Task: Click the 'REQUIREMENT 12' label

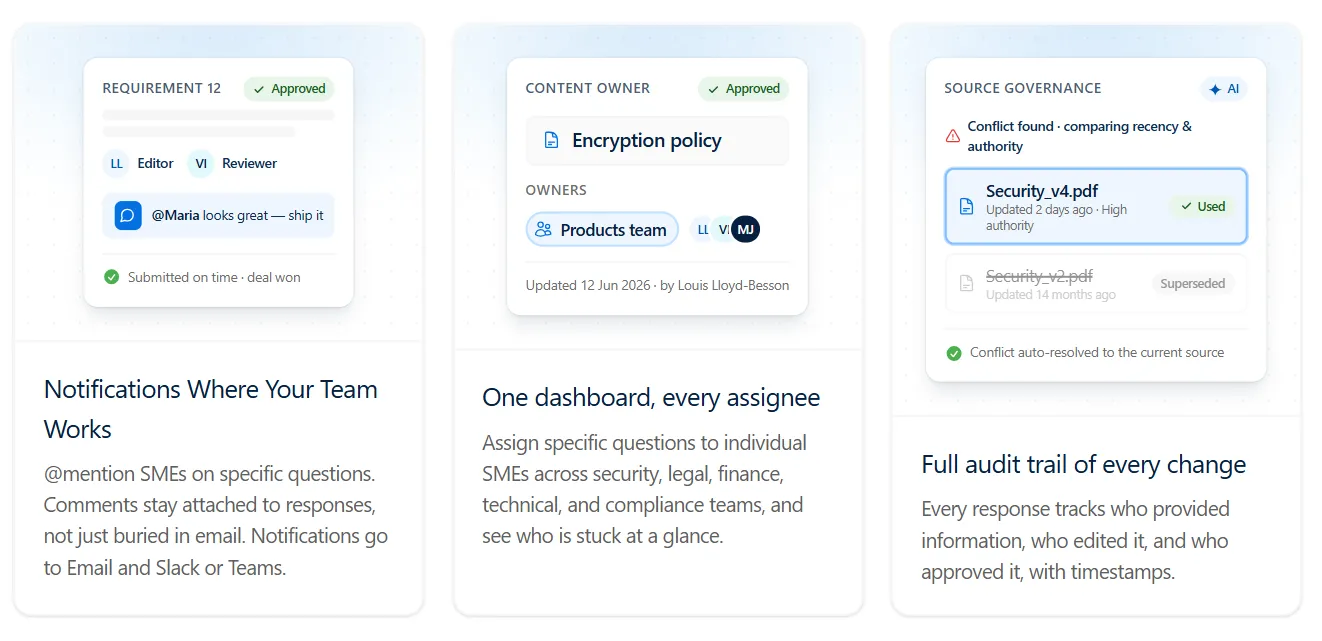Action: [162, 89]
